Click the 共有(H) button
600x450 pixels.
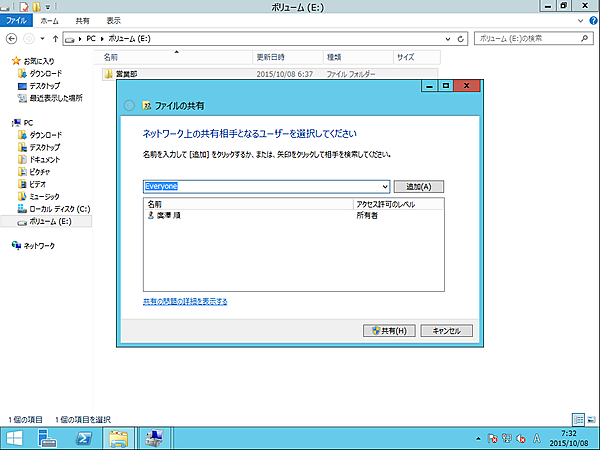[389, 331]
